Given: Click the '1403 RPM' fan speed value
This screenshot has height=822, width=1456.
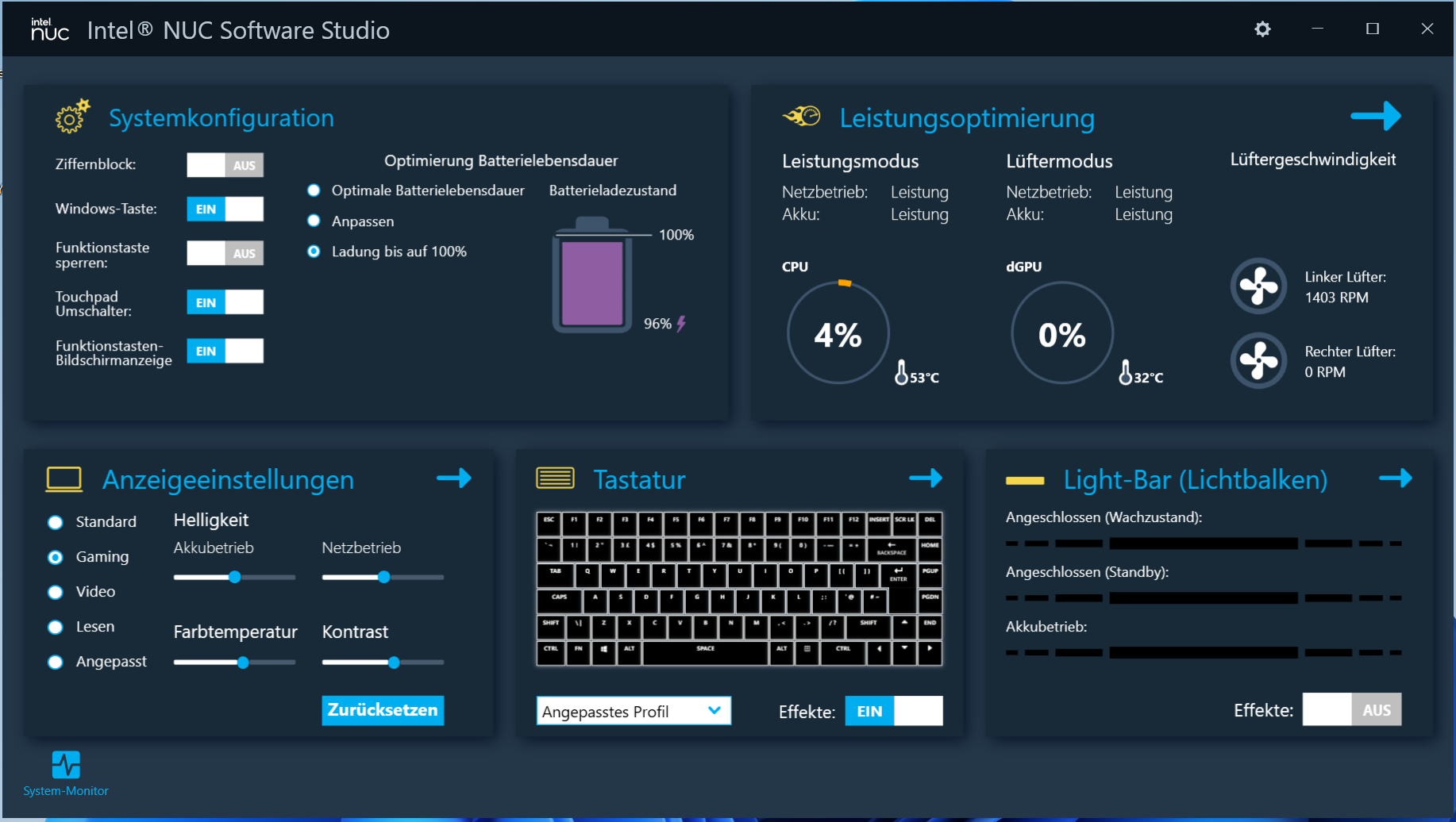Looking at the screenshot, I should pyautogui.click(x=1336, y=298).
